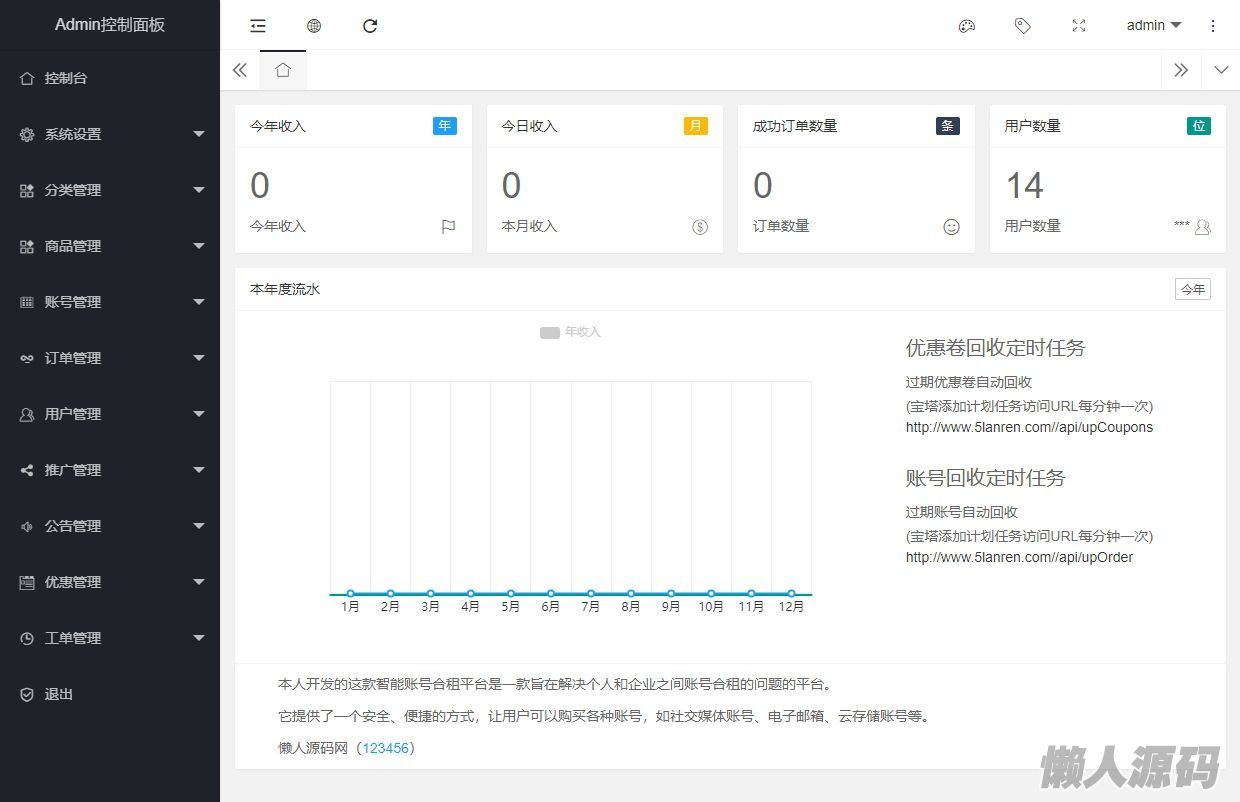This screenshot has height=802, width=1240.
Task: Toggle sidebar collapse icon in top bar
Action: pyautogui.click(x=258, y=26)
